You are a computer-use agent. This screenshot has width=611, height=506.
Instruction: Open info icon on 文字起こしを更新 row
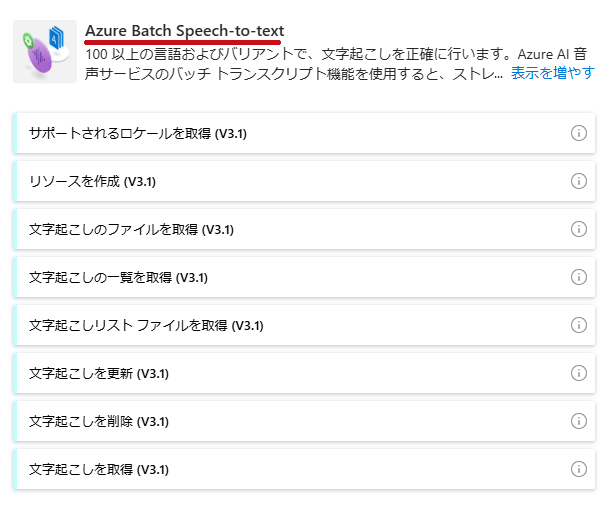coord(579,373)
